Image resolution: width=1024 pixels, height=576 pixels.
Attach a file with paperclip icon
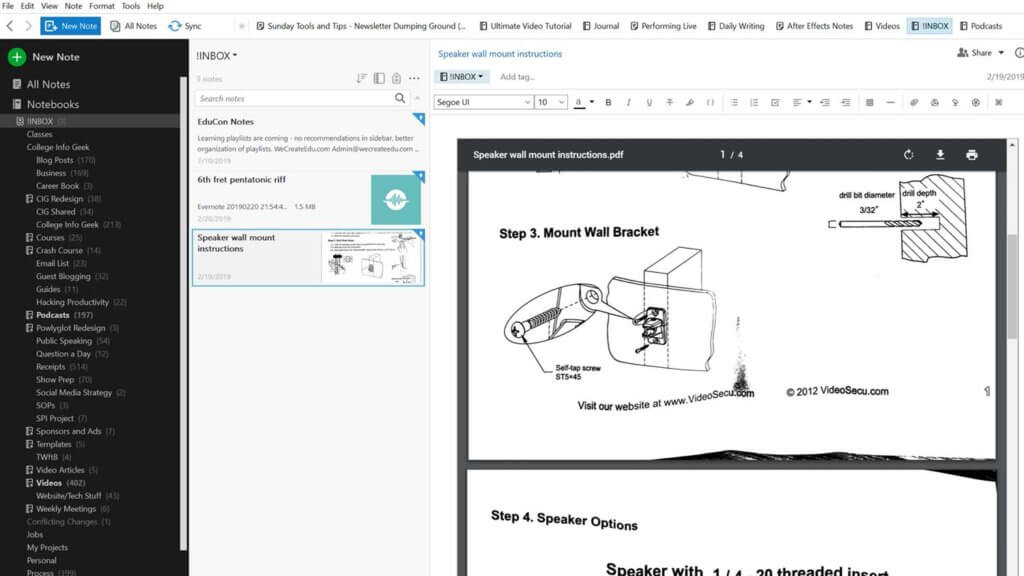[914, 103]
